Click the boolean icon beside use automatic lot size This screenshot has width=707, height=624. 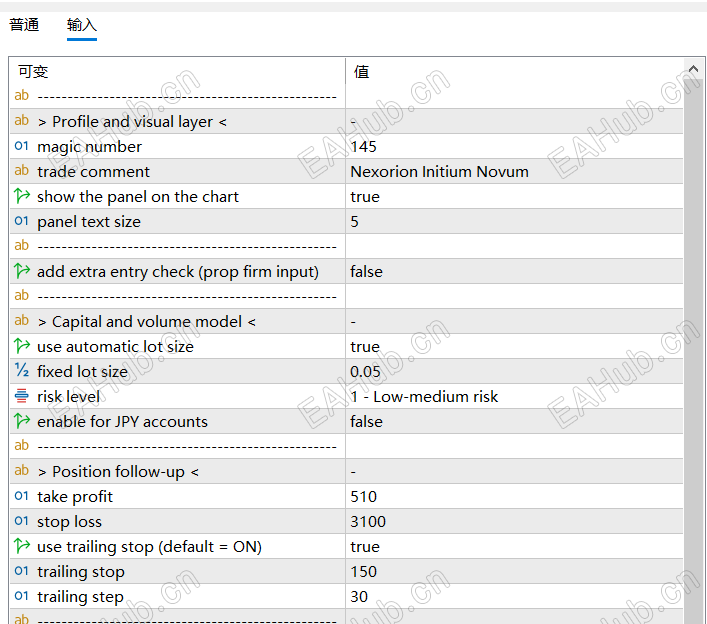point(21,346)
